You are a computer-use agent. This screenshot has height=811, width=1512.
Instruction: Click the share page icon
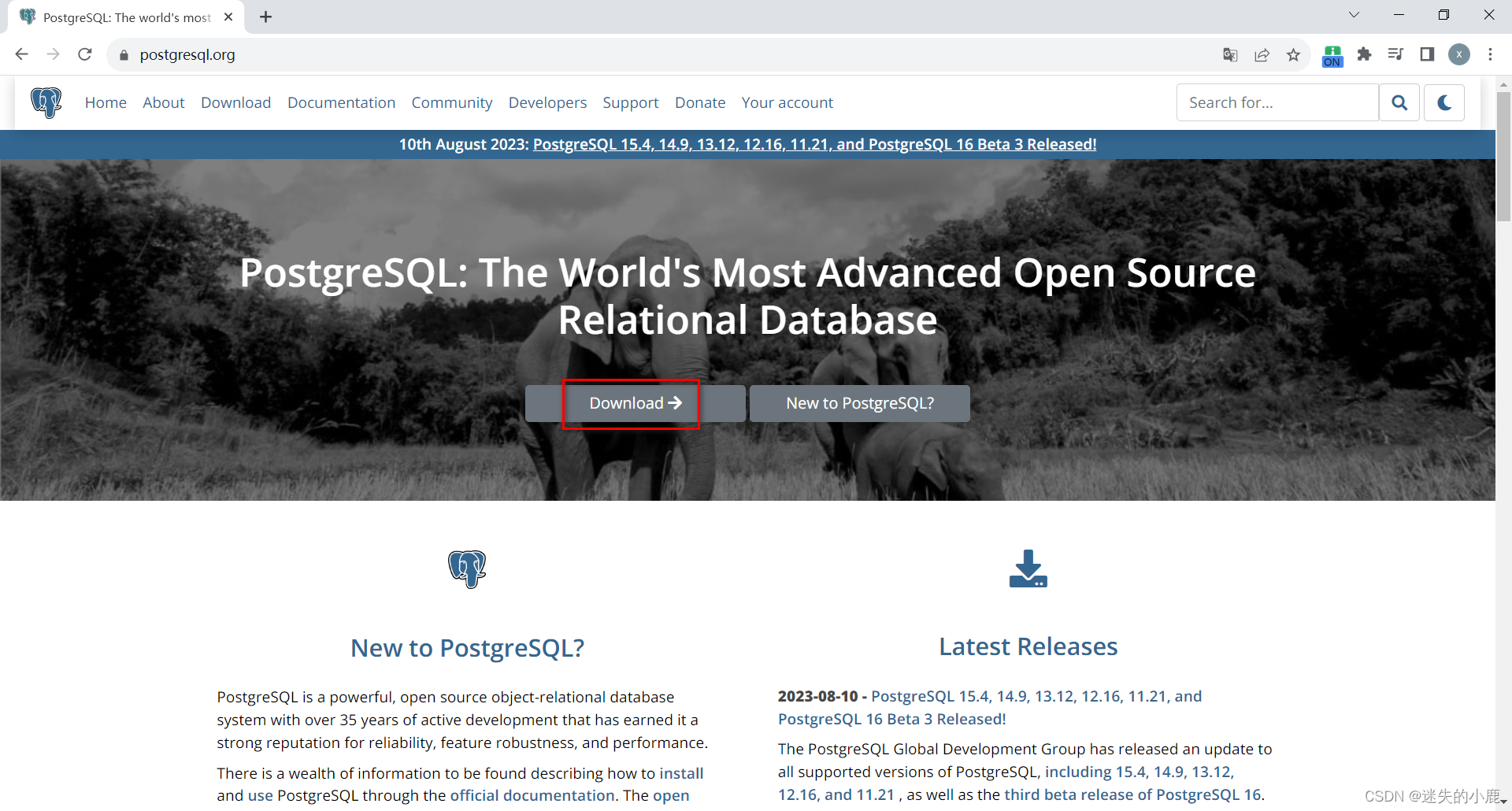click(x=1262, y=54)
